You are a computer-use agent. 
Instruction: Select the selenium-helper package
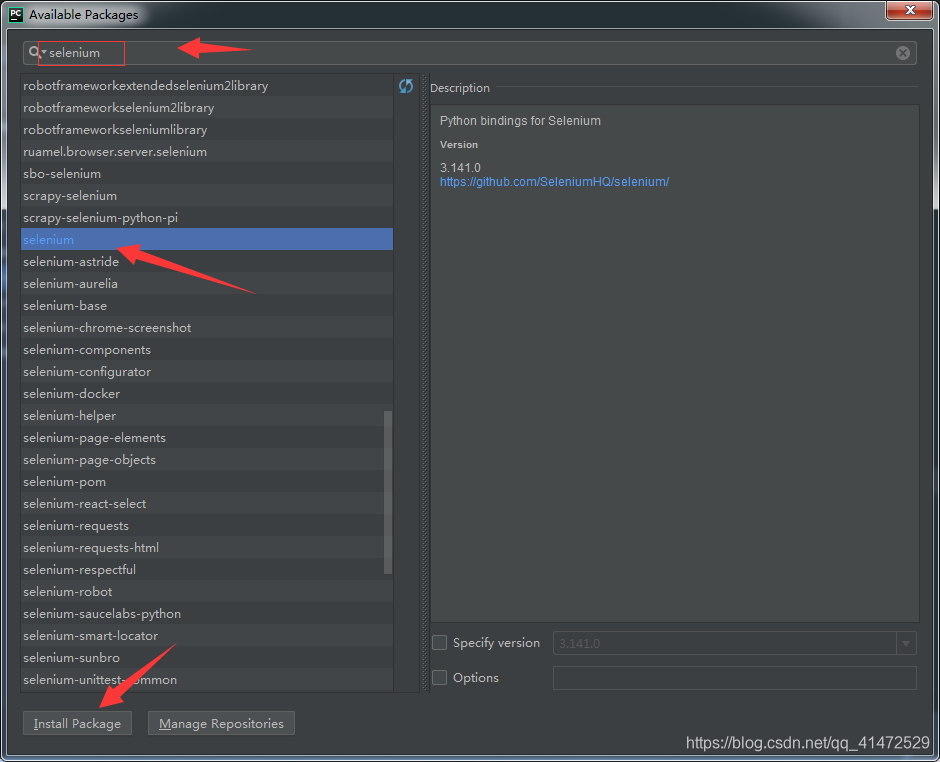pyautogui.click(x=207, y=415)
